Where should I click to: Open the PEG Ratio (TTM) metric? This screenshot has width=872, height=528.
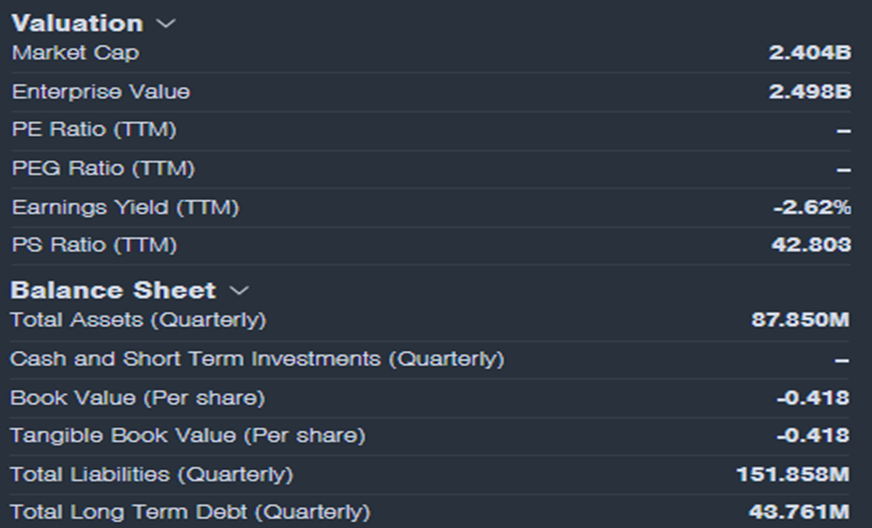[103, 168]
